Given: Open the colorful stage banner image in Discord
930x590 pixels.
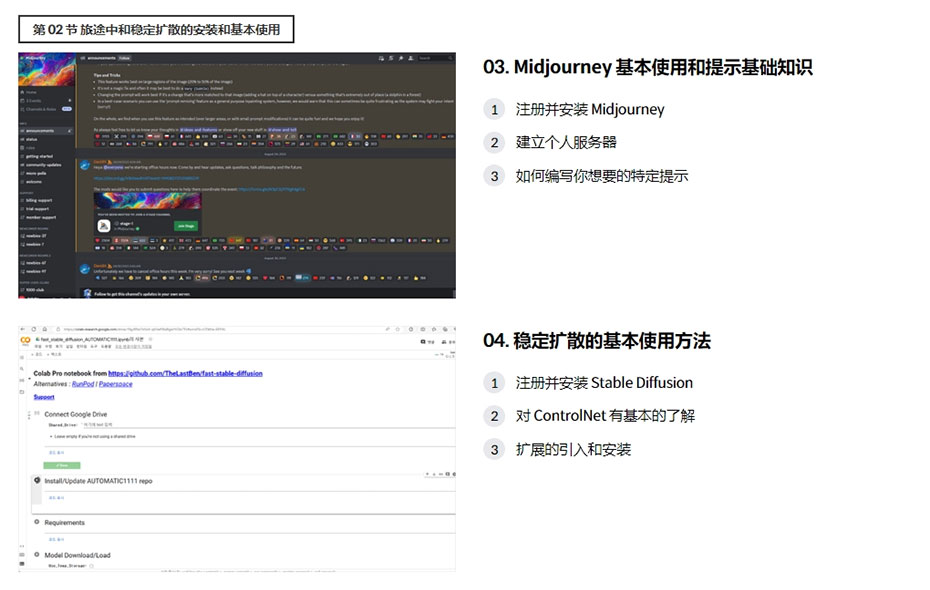Looking at the screenshot, I should (x=148, y=200).
